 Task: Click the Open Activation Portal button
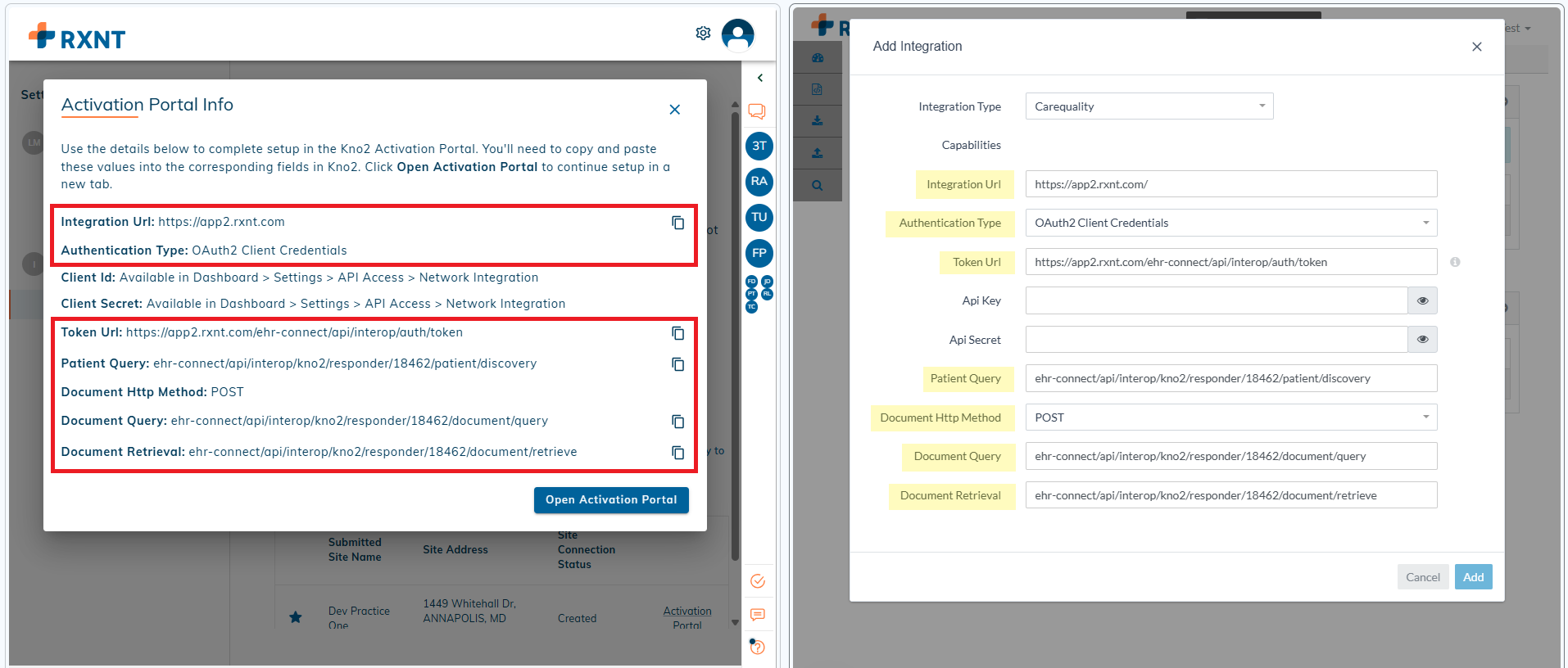(x=611, y=500)
